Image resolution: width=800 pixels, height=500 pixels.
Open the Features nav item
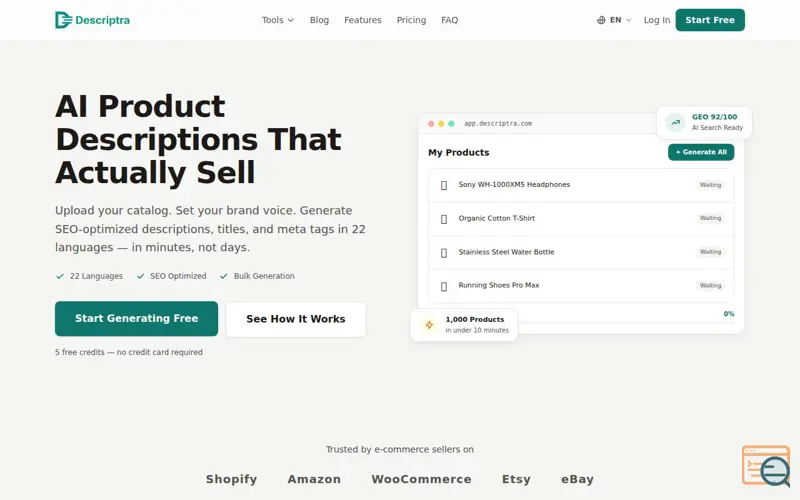pyautogui.click(x=363, y=20)
